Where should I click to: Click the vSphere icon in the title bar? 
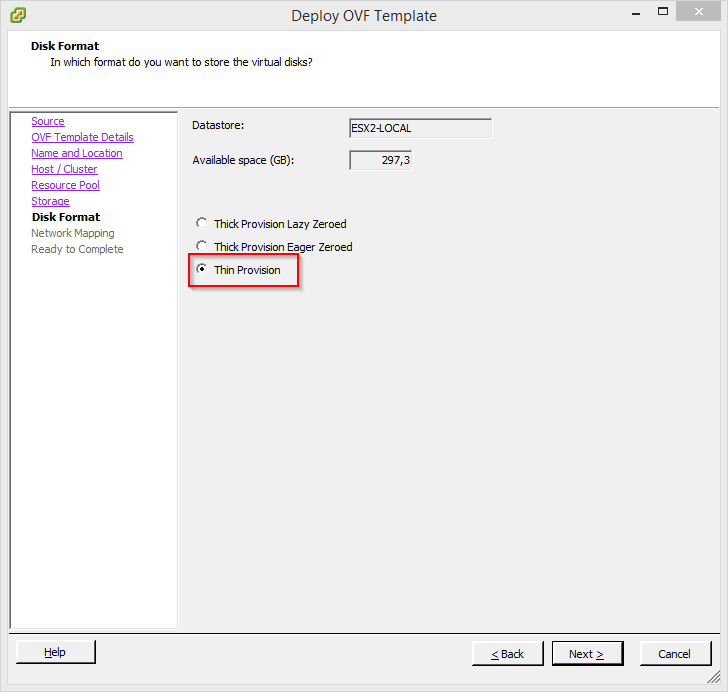click(x=17, y=15)
